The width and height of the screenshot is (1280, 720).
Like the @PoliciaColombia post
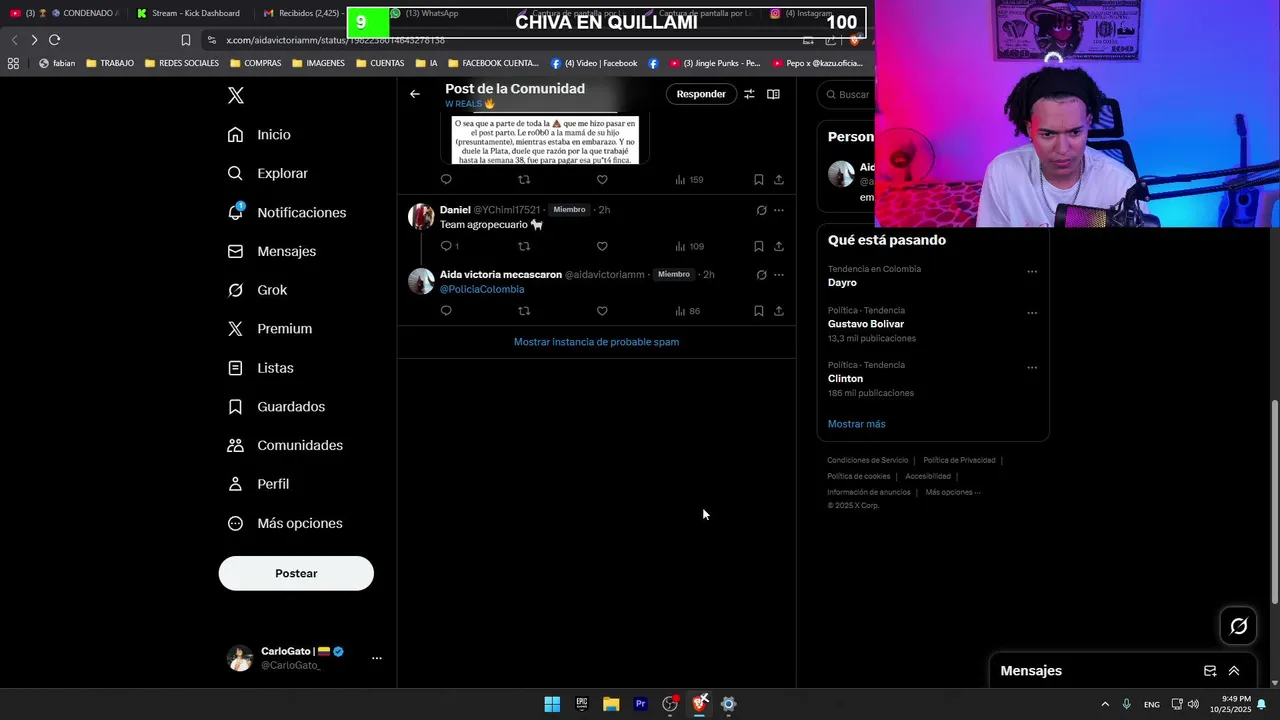tap(602, 311)
